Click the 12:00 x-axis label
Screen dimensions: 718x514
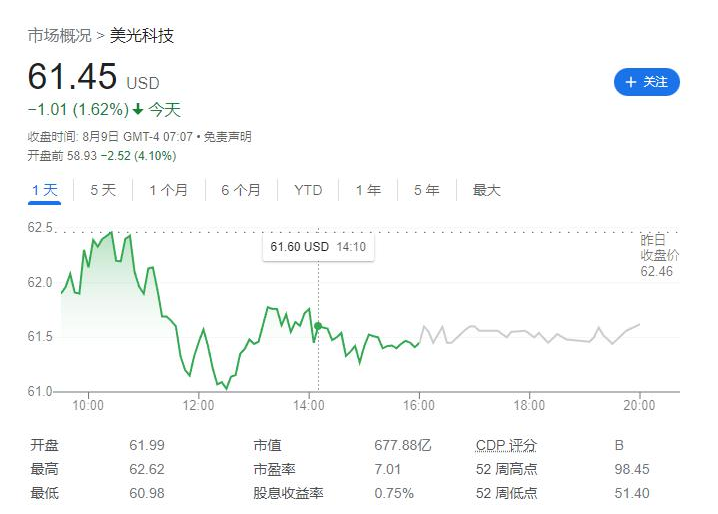[x=198, y=405]
